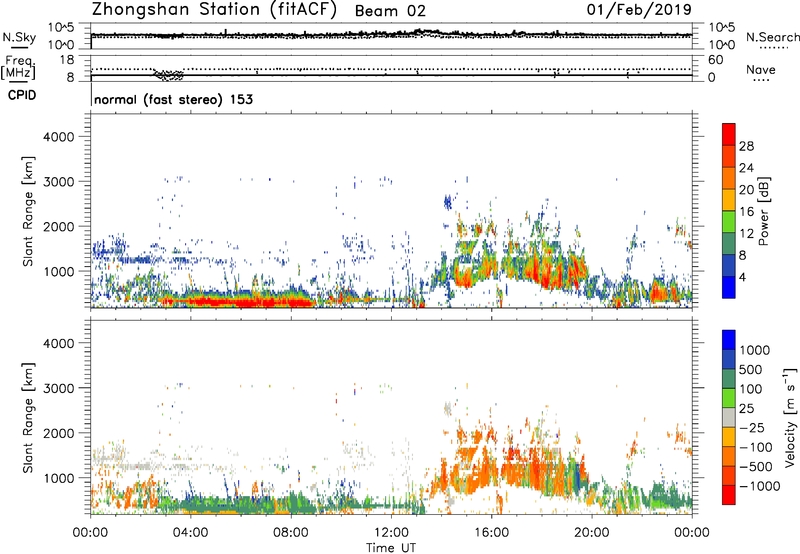This screenshot has height=554, width=800.
Task: Select the '20:00' time tick label
Action: [x=592, y=533]
